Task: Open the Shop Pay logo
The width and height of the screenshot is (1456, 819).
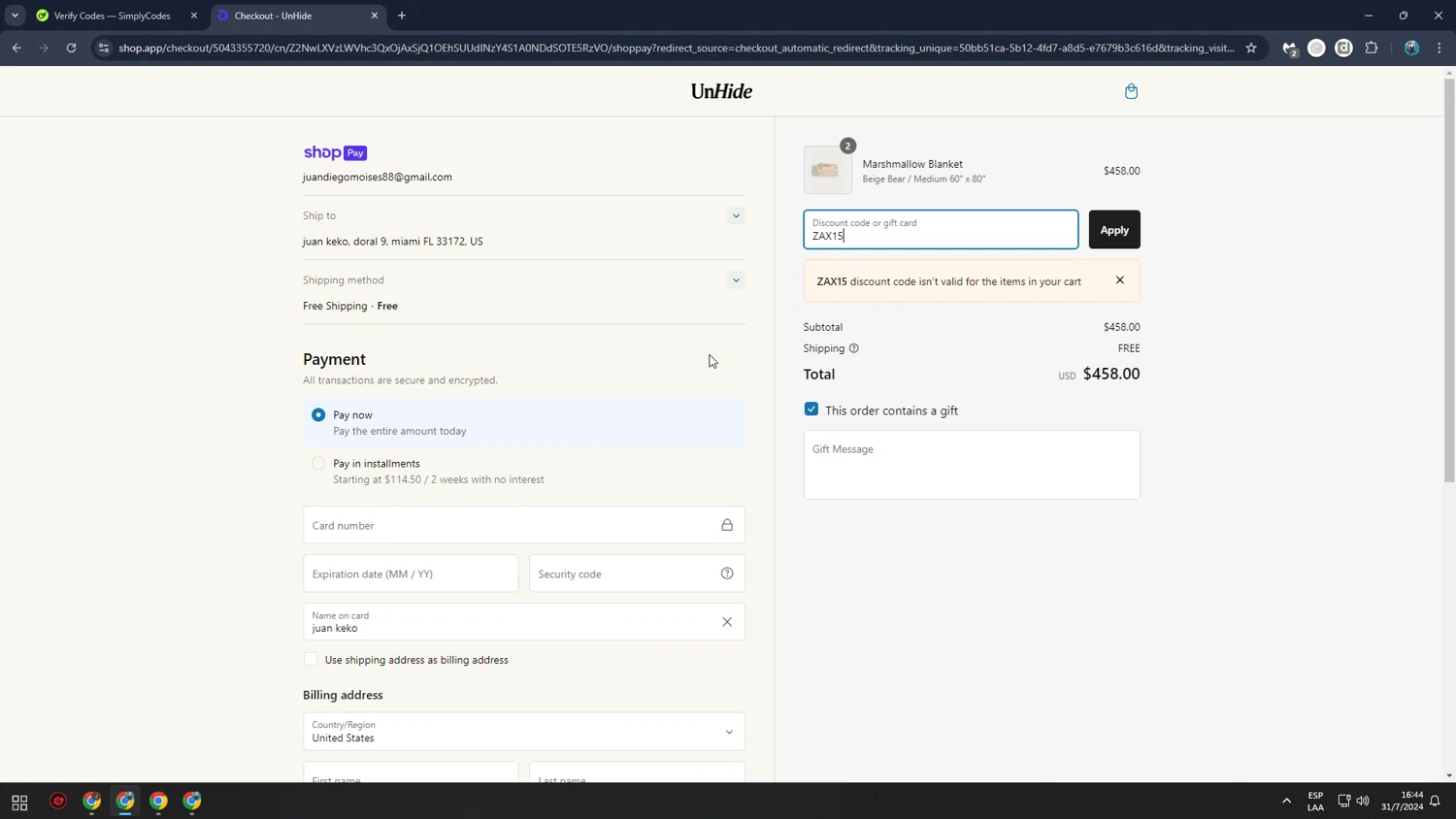Action: point(335,152)
